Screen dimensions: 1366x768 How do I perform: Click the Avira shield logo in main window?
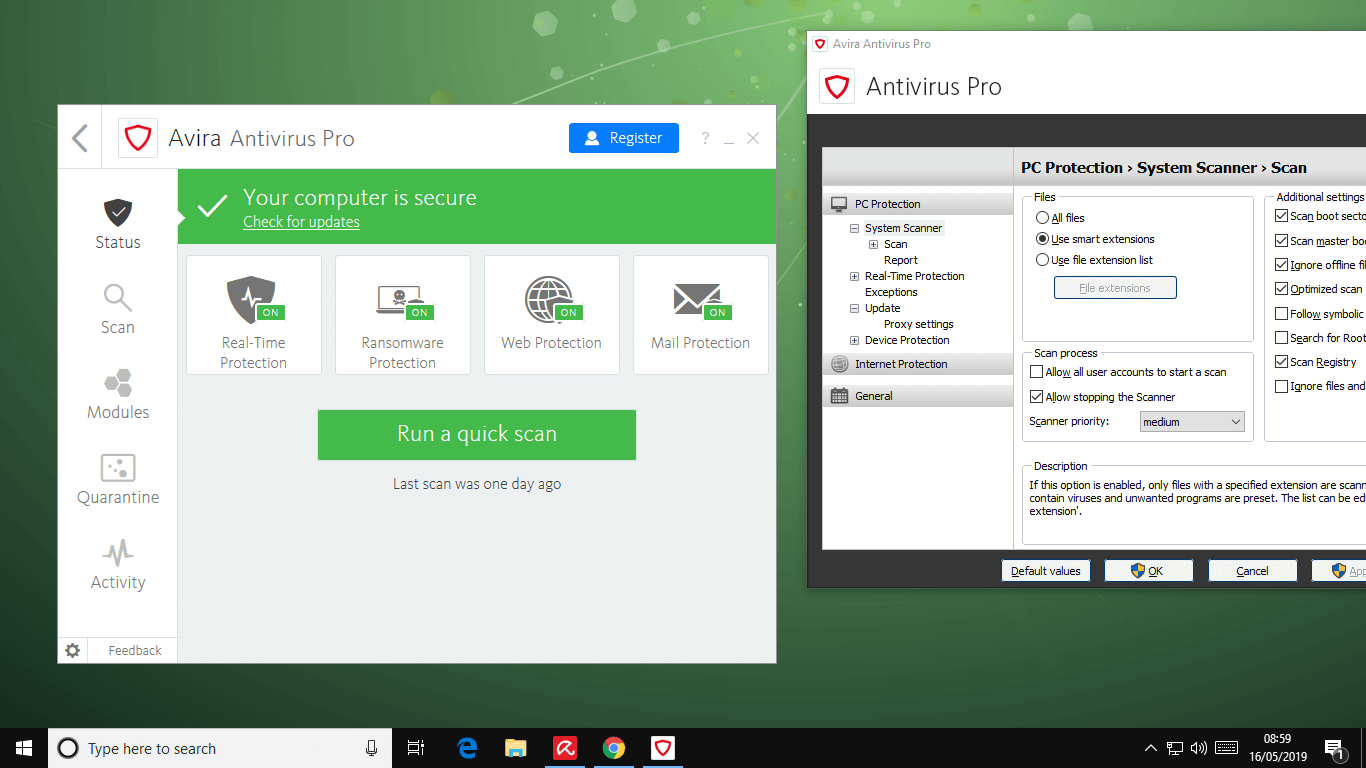[137, 138]
